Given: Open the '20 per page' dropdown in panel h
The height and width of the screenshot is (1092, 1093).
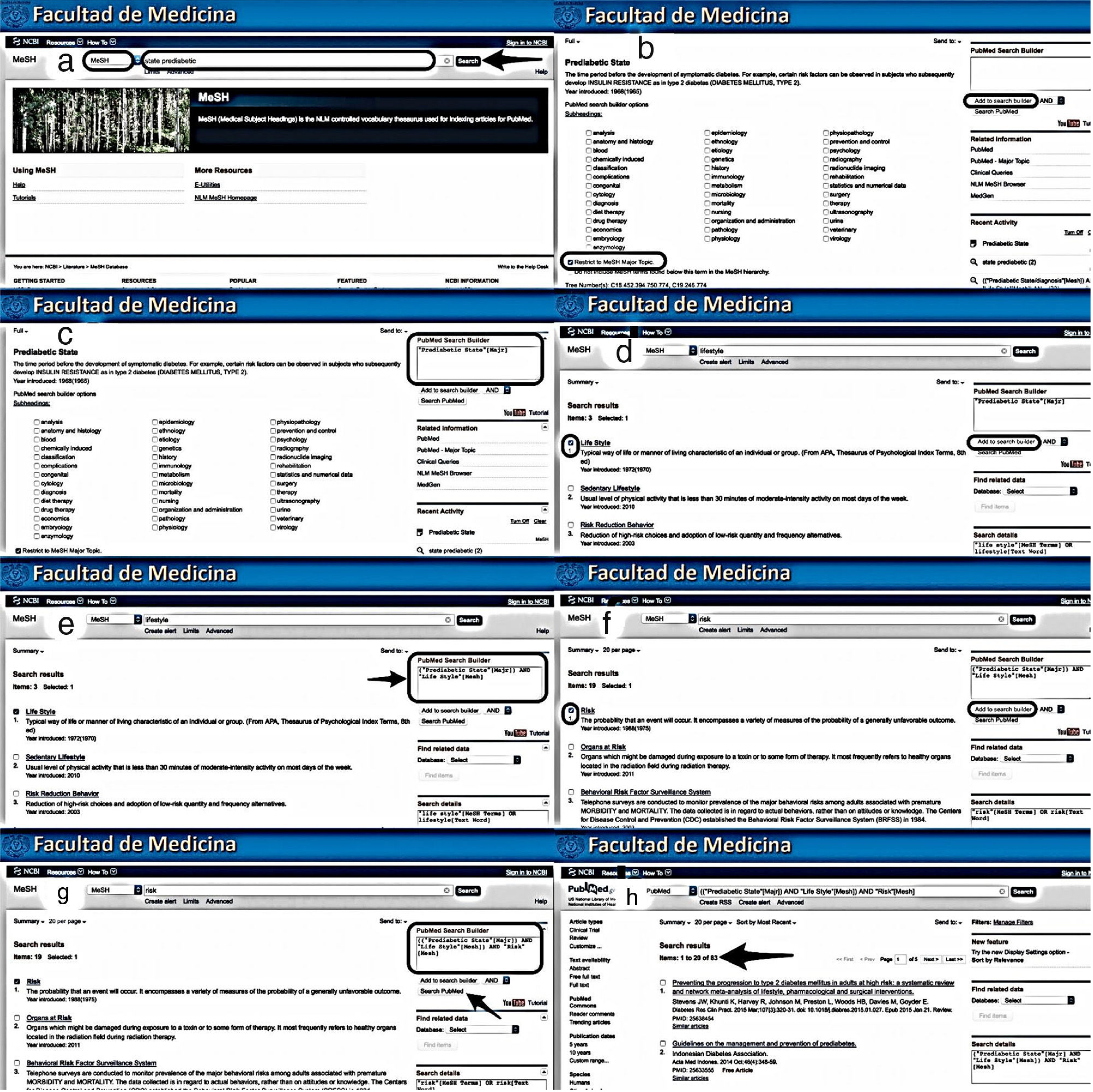Looking at the screenshot, I should point(713,922).
